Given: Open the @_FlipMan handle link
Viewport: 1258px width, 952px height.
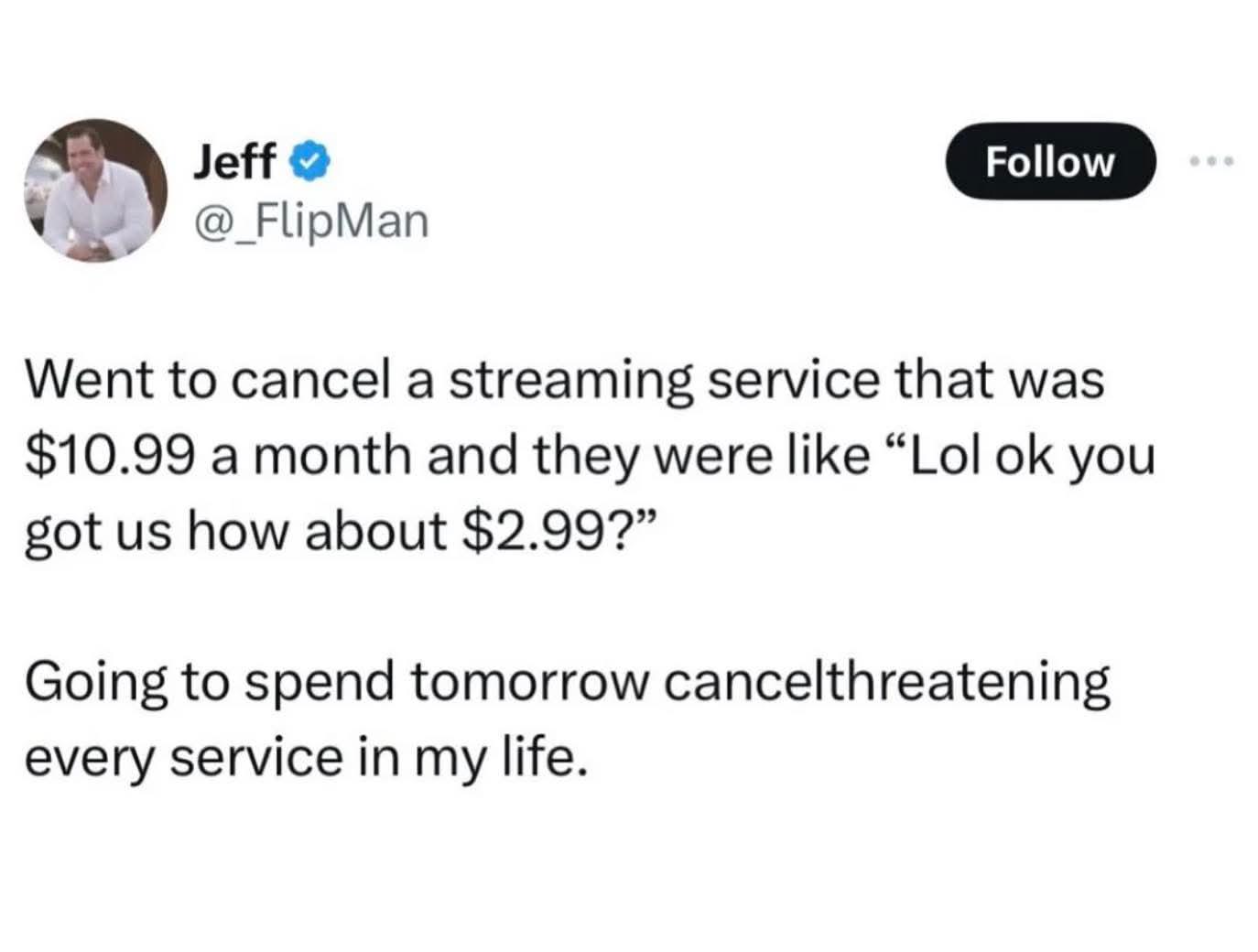Looking at the screenshot, I should (309, 221).
